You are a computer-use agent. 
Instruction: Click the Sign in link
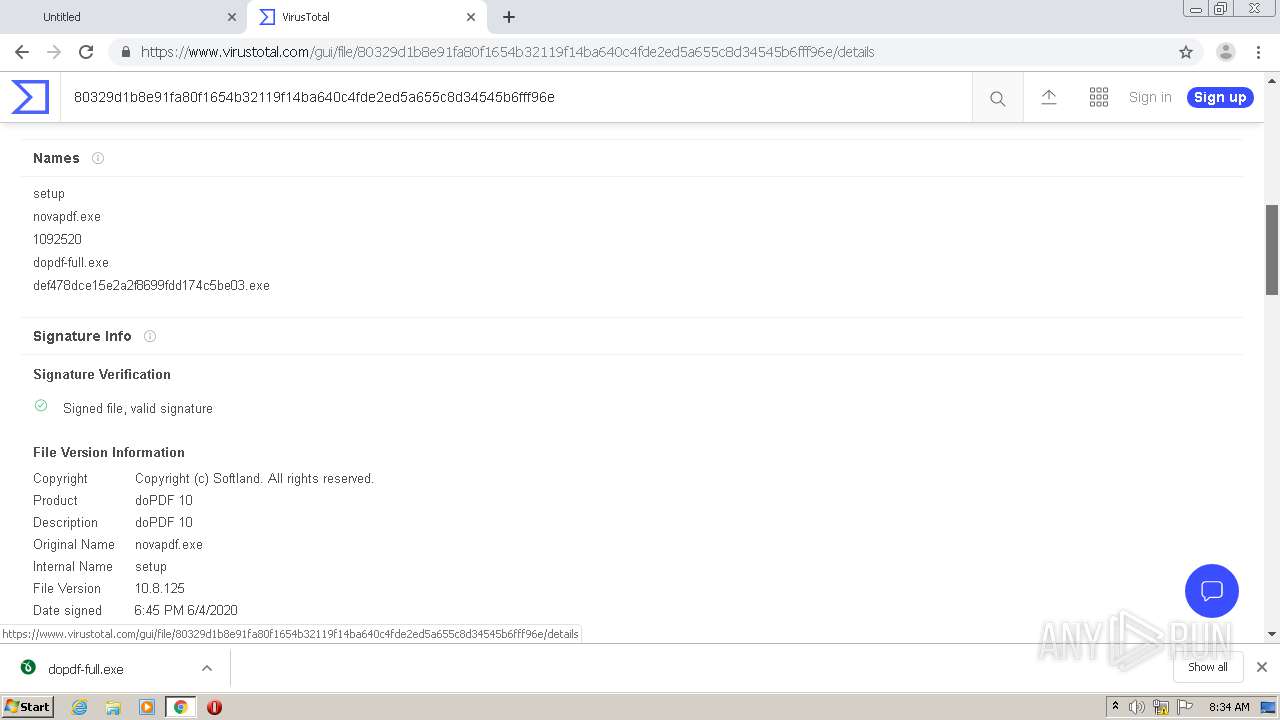(x=1150, y=97)
